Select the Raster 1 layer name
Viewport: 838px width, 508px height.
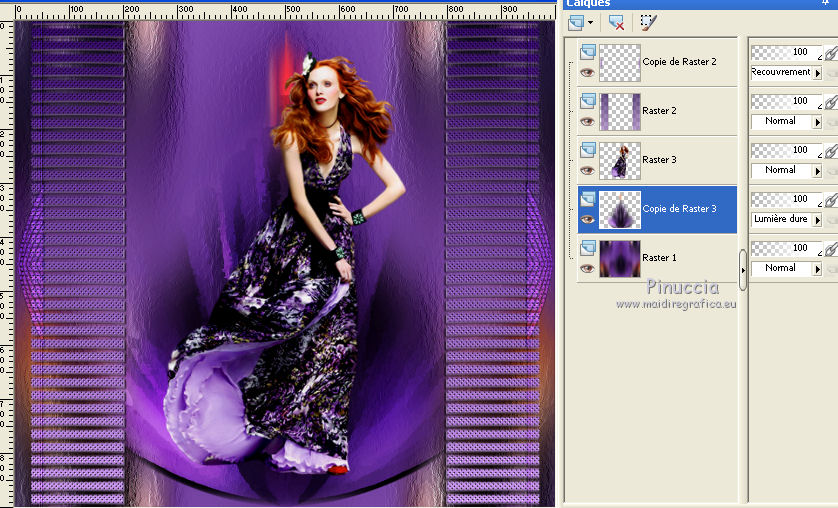659,258
